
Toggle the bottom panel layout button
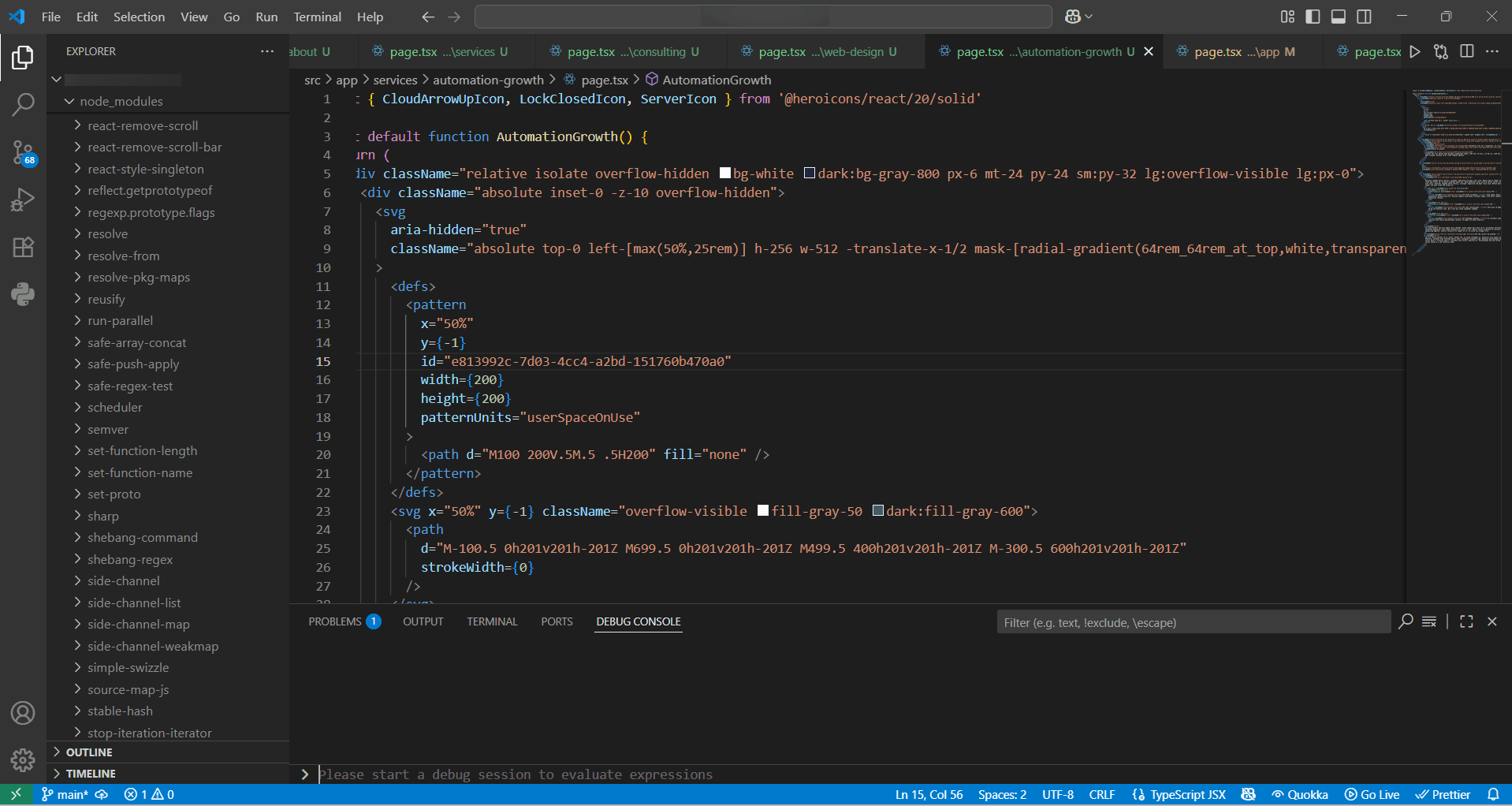1339,17
